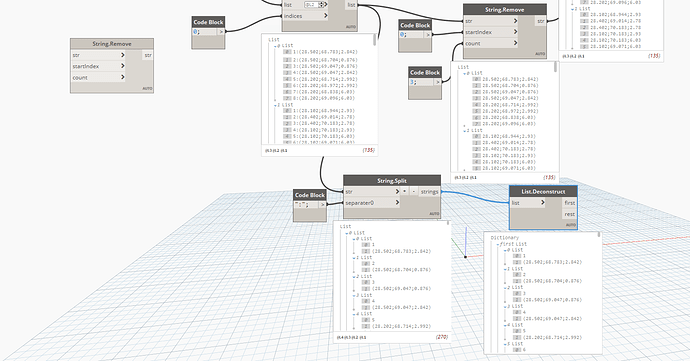Image resolution: width=690 pixels, height=361 pixels.
Task: Adjust the @L2 level stepper on the list port
Action: tap(322, 4)
